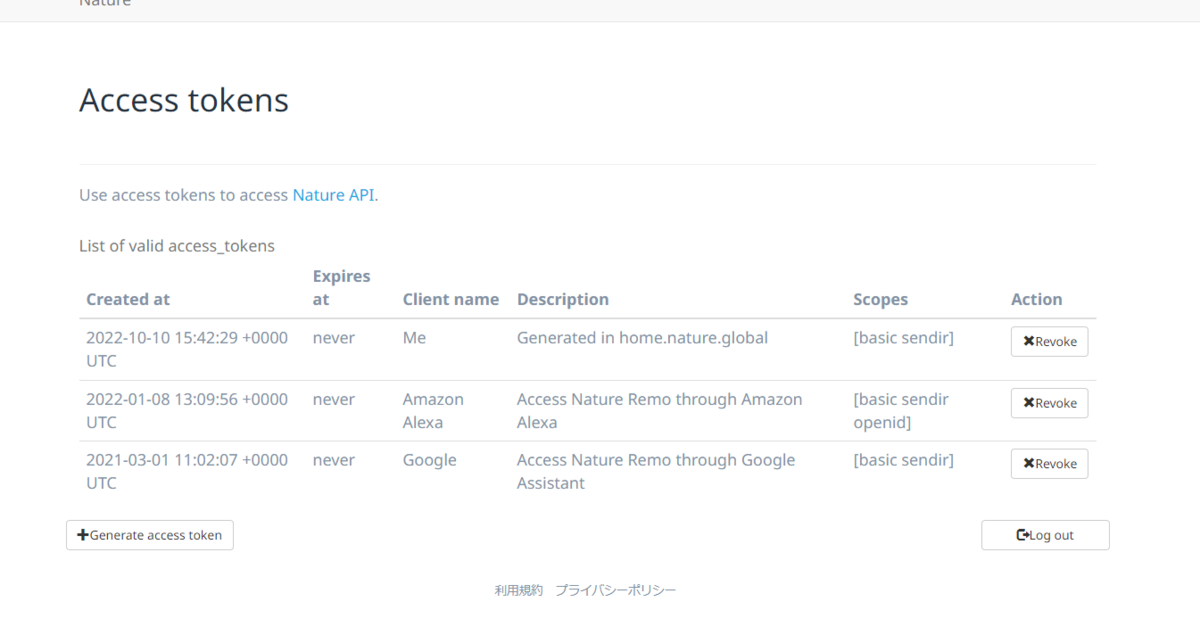Click the plus icon on Generate access token
This screenshot has height=635, width=1200.
tap(83, 535)
